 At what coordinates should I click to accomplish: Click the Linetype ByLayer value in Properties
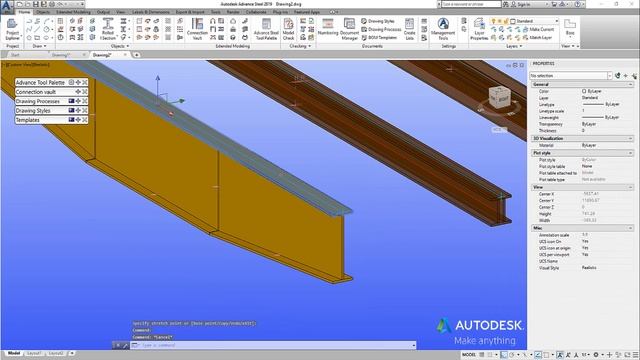[600, 104]
